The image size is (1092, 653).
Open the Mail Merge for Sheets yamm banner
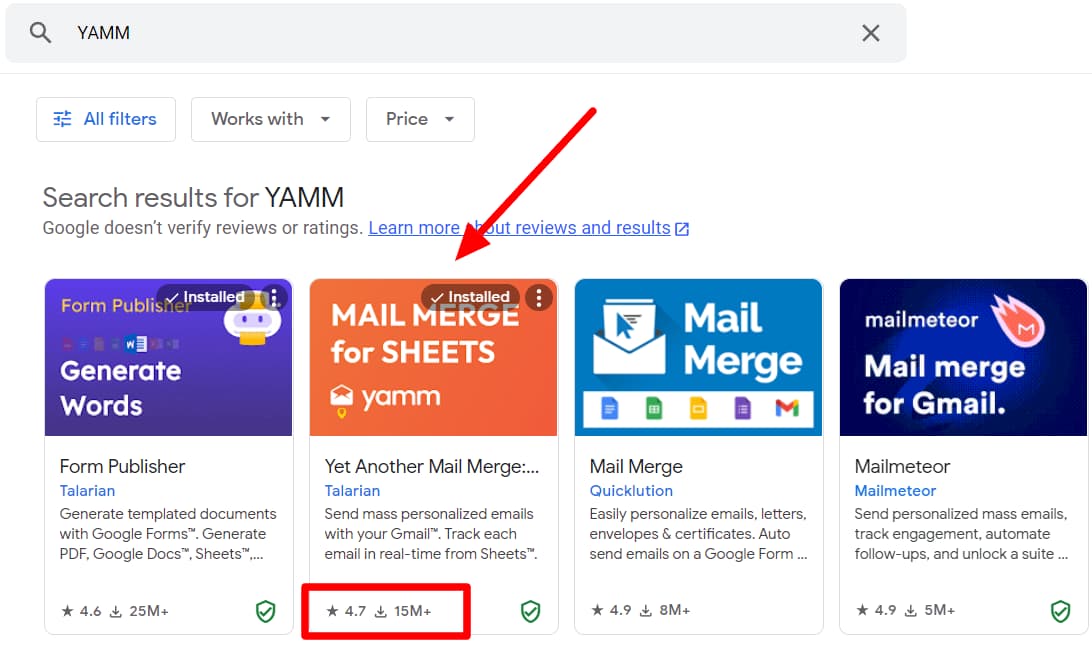point(433,358)
